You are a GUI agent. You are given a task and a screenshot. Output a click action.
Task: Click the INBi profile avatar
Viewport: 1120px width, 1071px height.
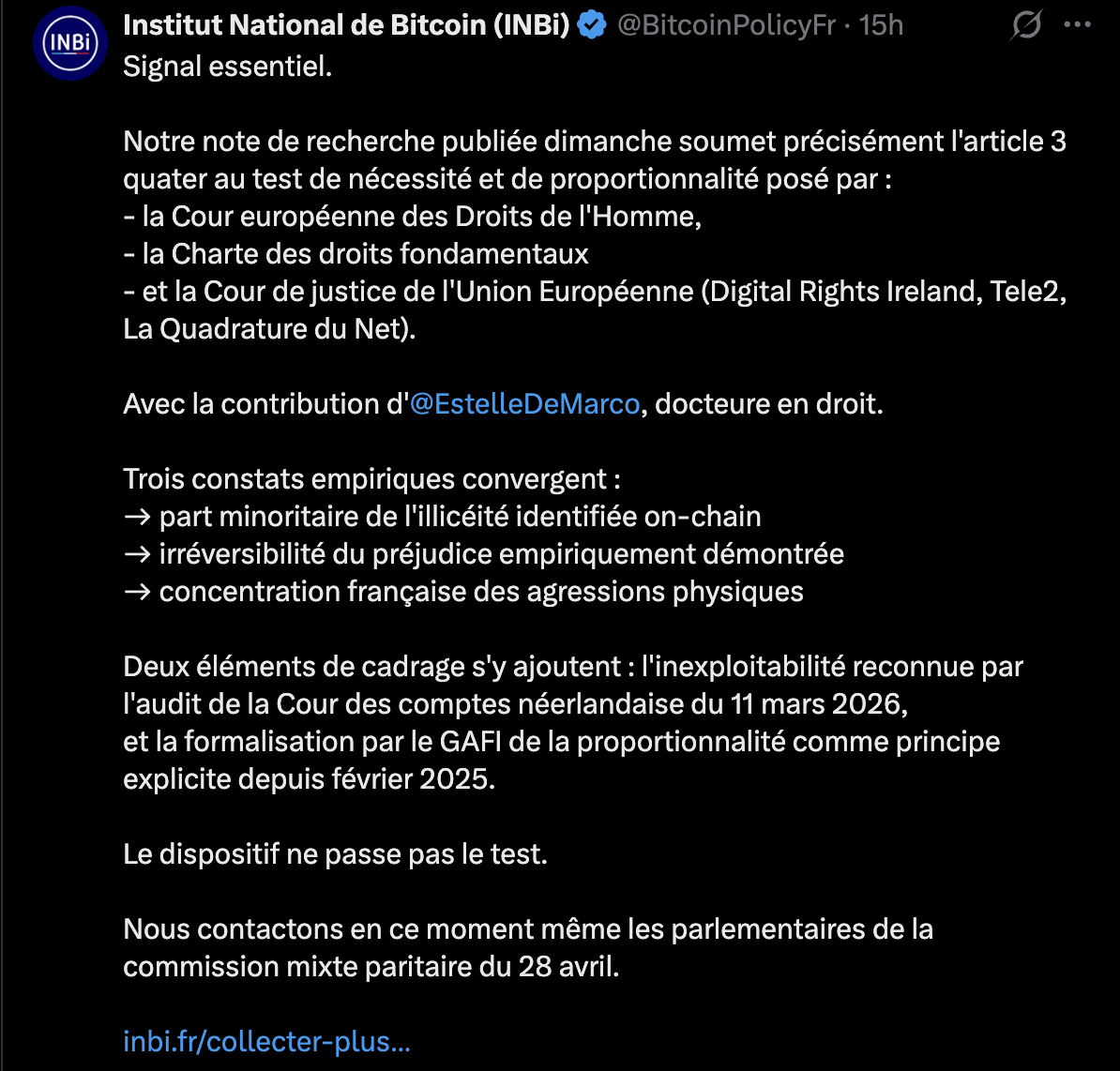pyautogui.click(x=68, y=44)
